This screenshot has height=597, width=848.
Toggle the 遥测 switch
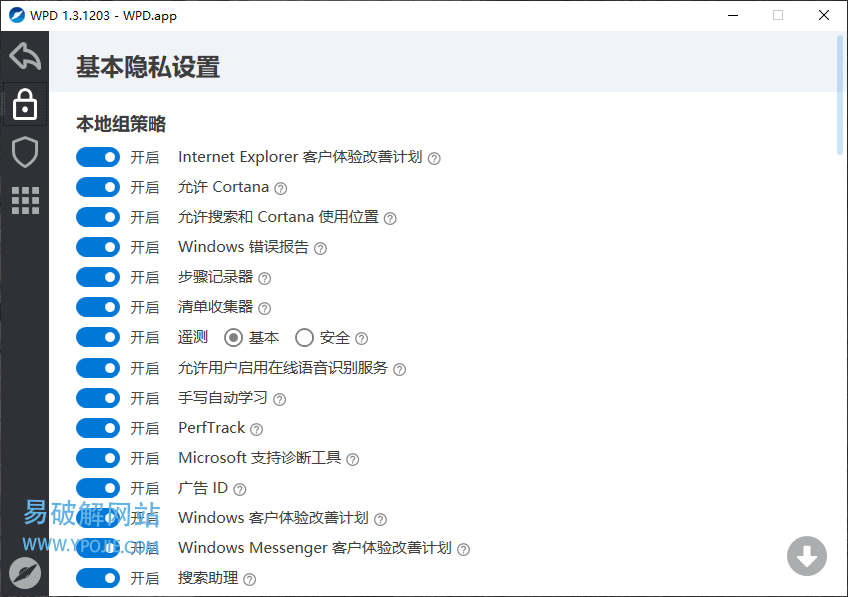pyautogui.click(x=98, y=337)
